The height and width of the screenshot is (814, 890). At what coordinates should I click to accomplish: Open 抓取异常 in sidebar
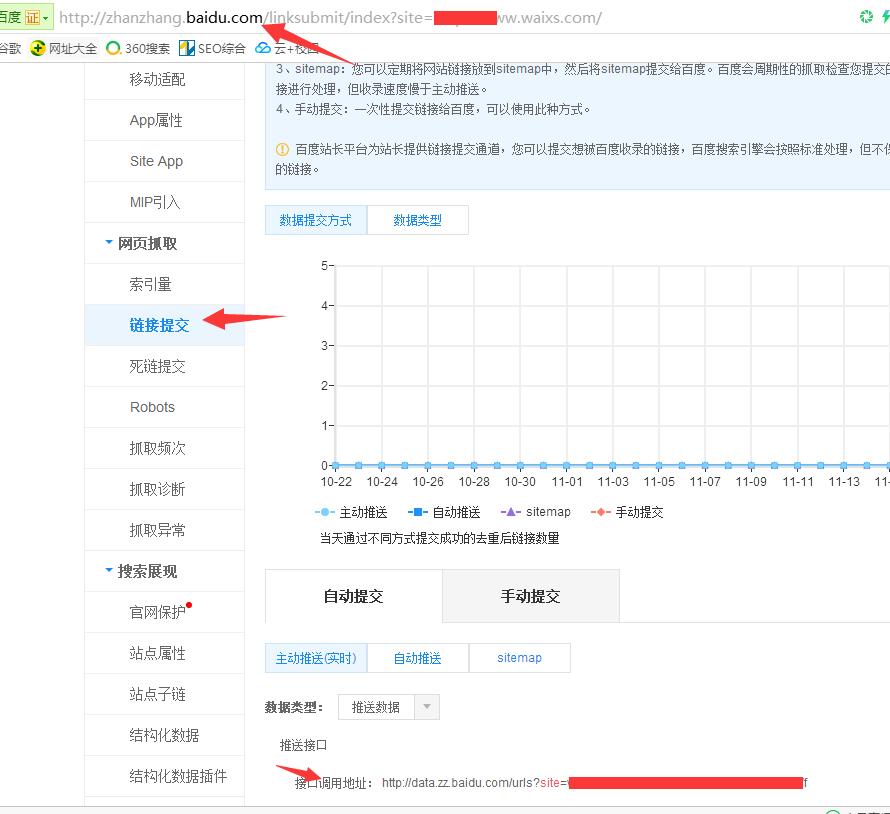tap(165, 530)
